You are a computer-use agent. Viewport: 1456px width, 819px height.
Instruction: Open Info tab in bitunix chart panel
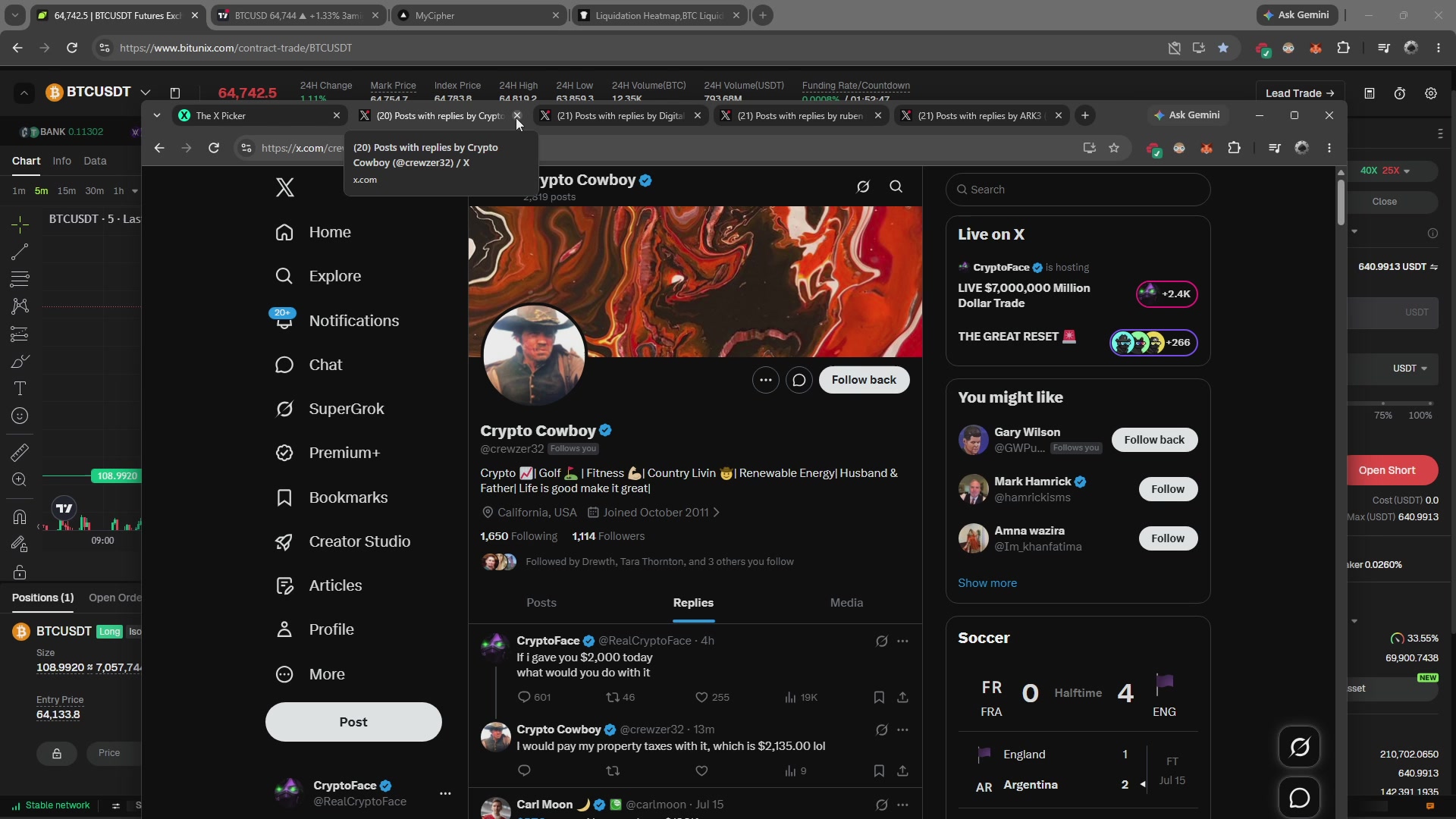click(x=61, y=161)
